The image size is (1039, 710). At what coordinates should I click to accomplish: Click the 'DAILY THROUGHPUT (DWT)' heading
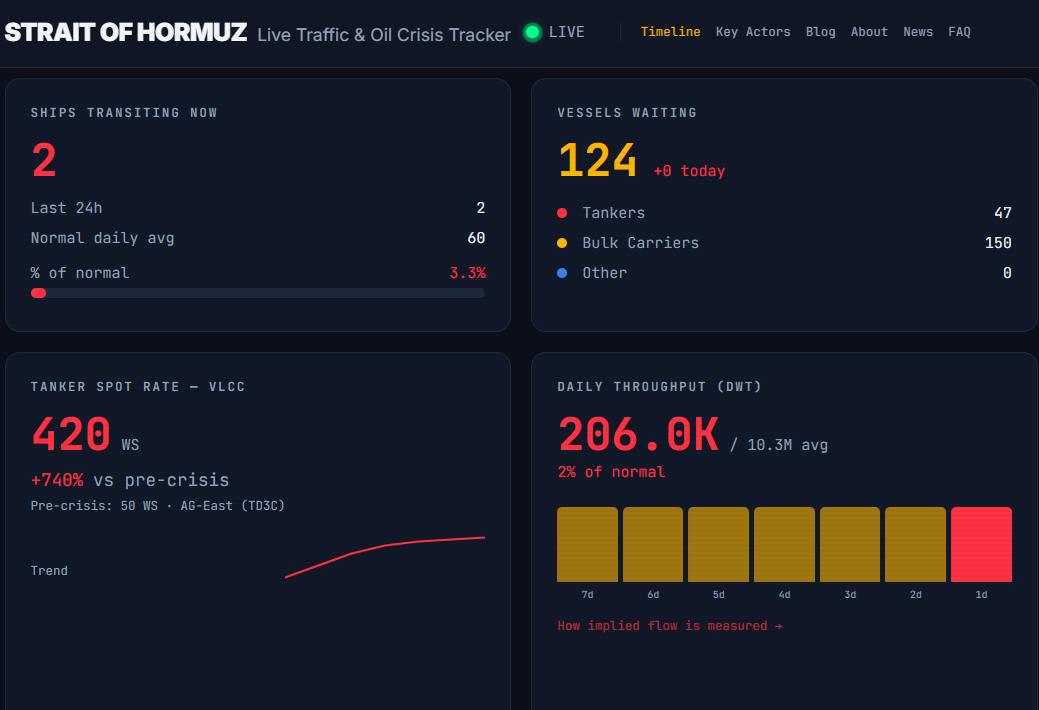click(x=659, y=386)
